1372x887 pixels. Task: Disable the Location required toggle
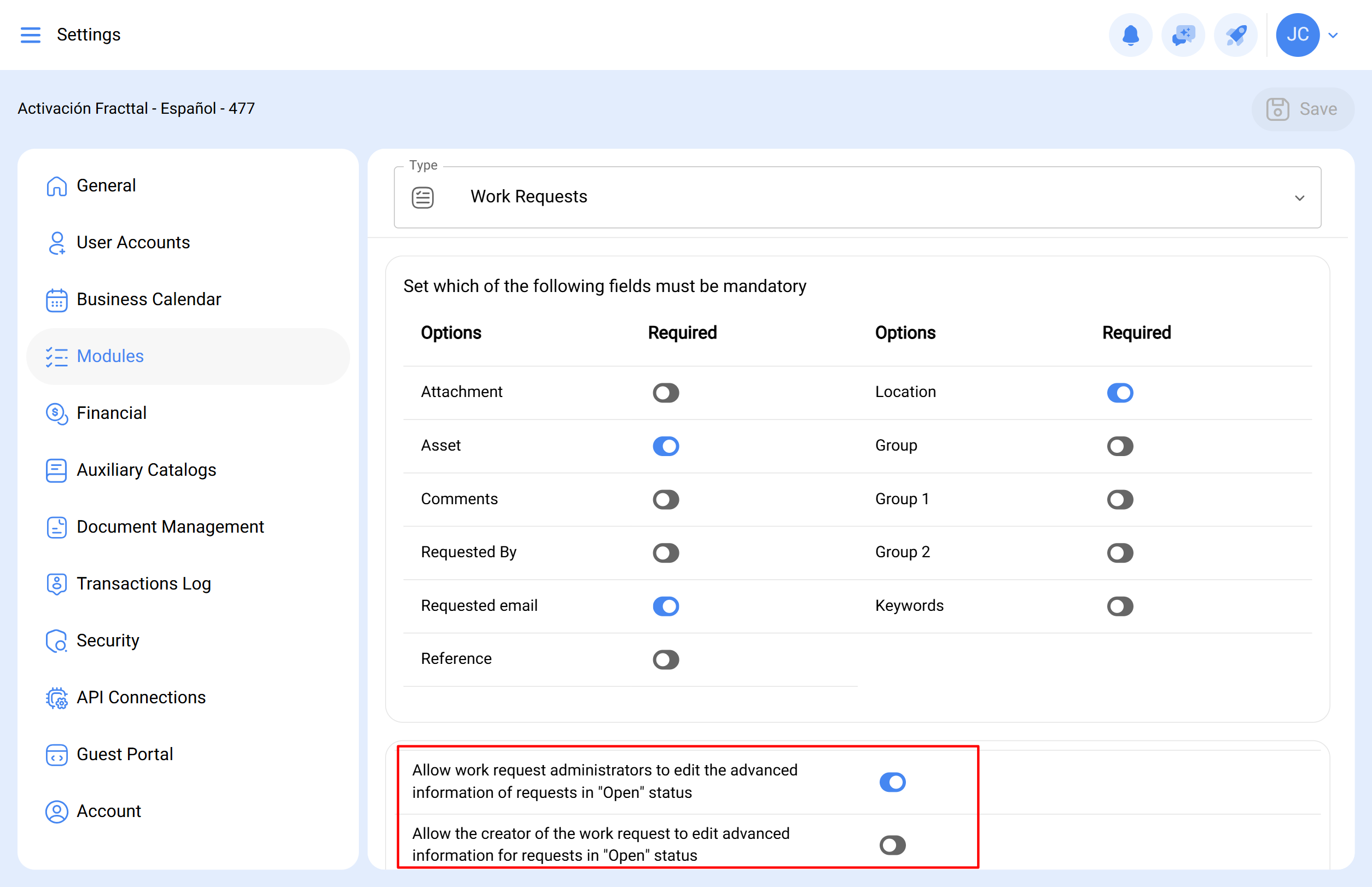(1120, 393)
